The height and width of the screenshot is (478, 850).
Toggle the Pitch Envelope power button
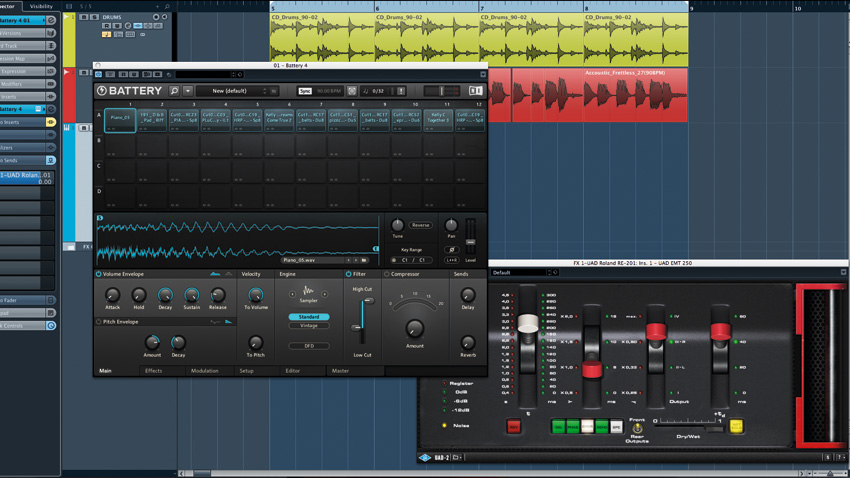coord(99,322)
